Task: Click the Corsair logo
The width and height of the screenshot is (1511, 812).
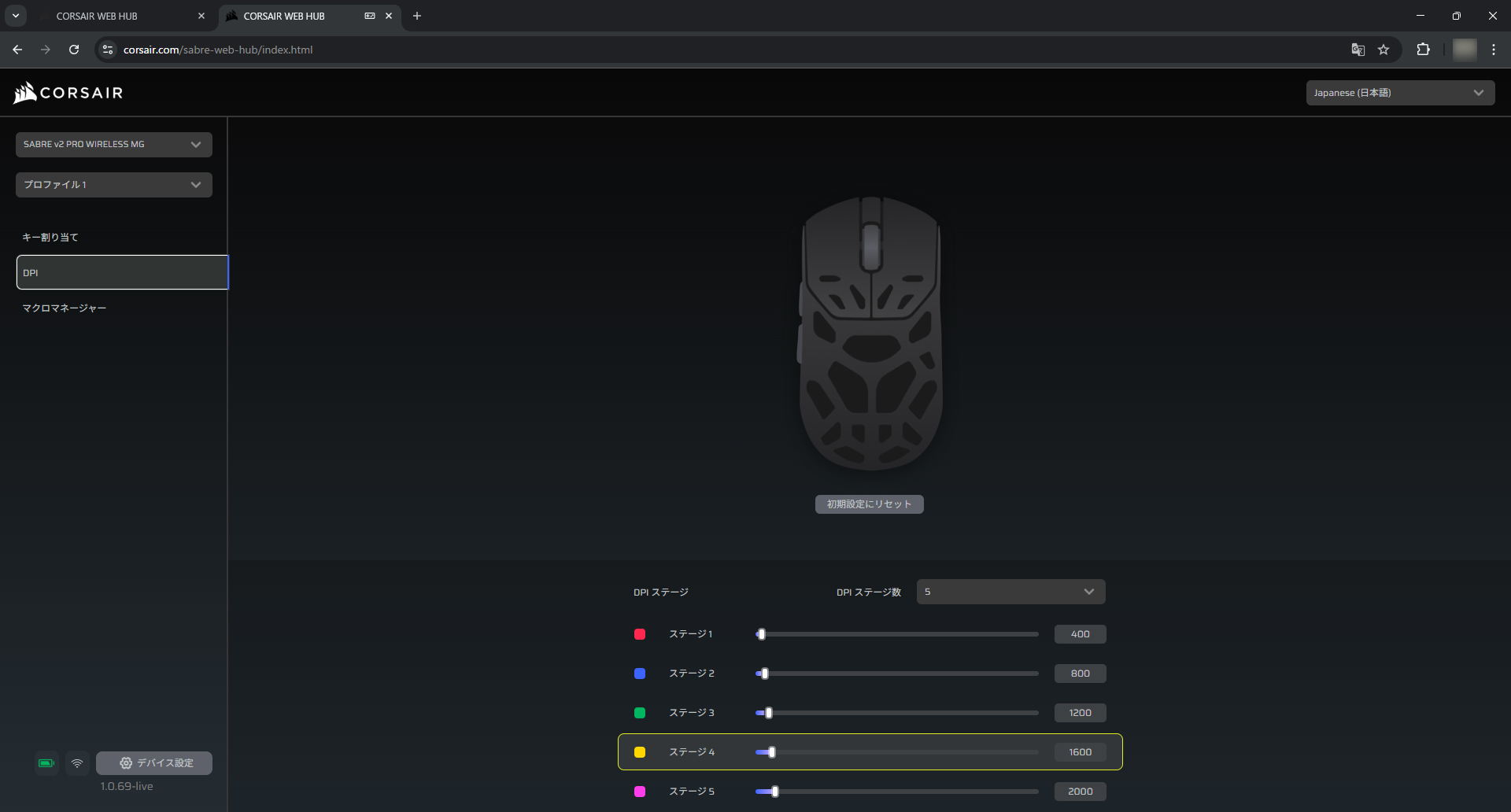Action: (x=68, y=93)
